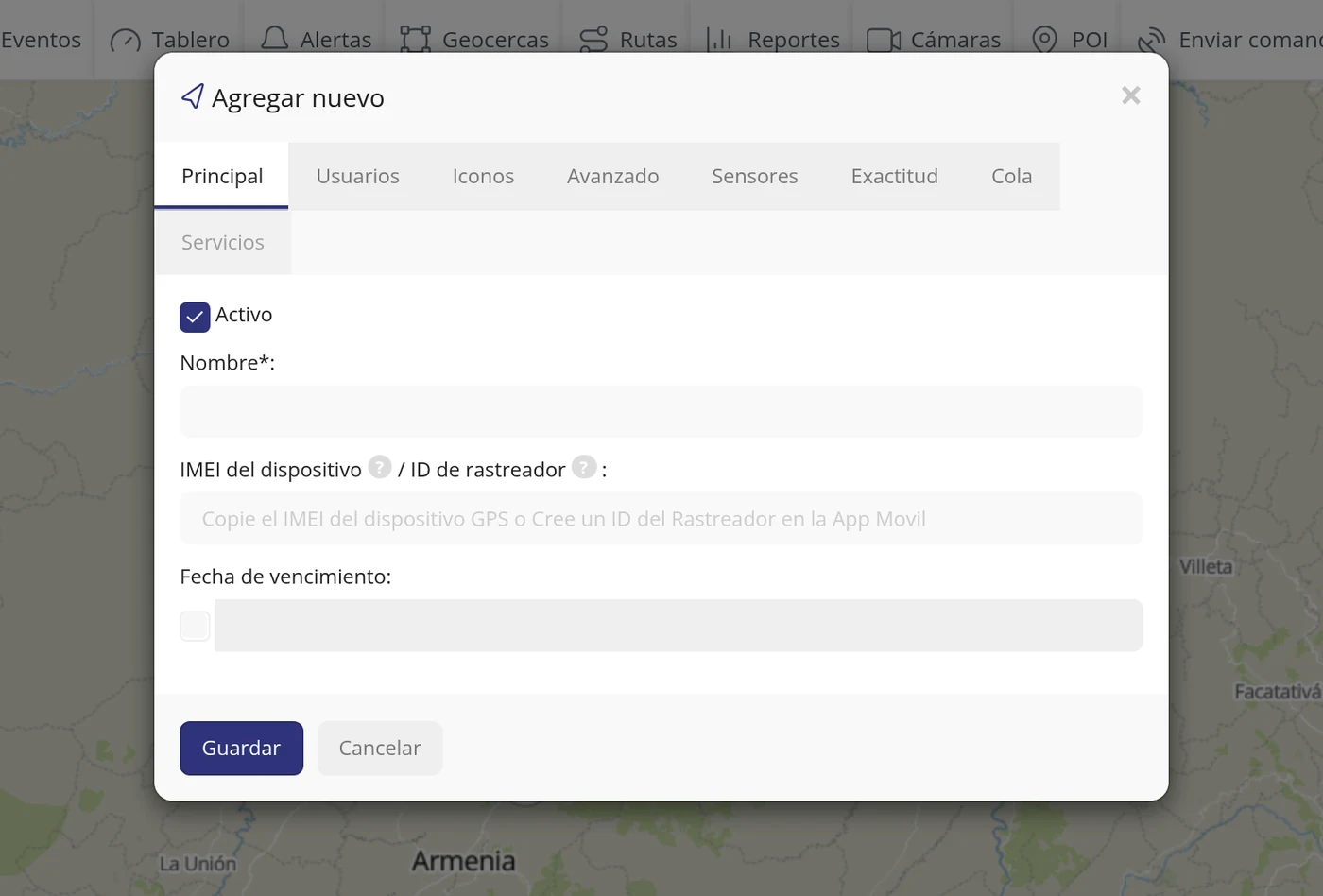Click the Villeta label on the map
Viewport: 1323px width, 896px height.
click(1206, 567)
